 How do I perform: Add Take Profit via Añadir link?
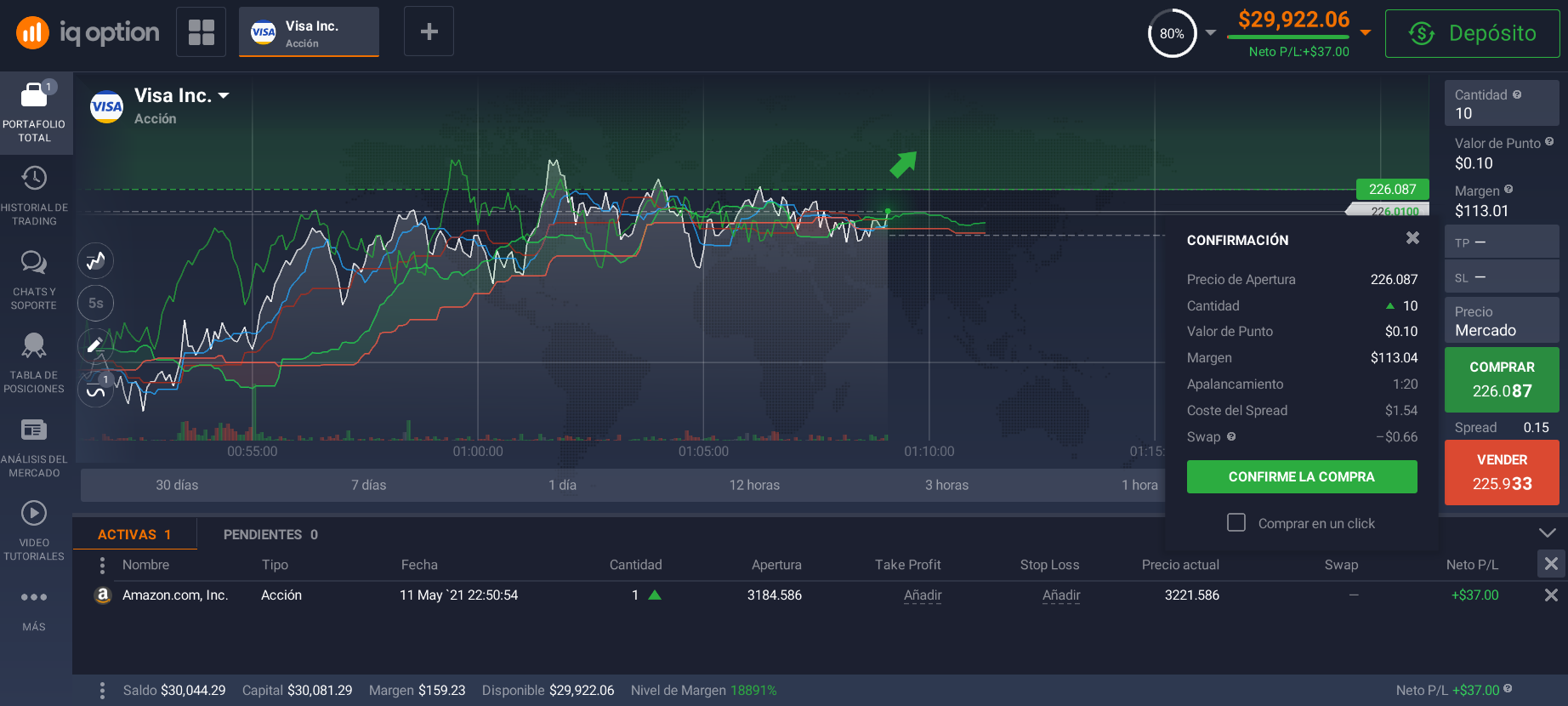click(x=923, y=595)
